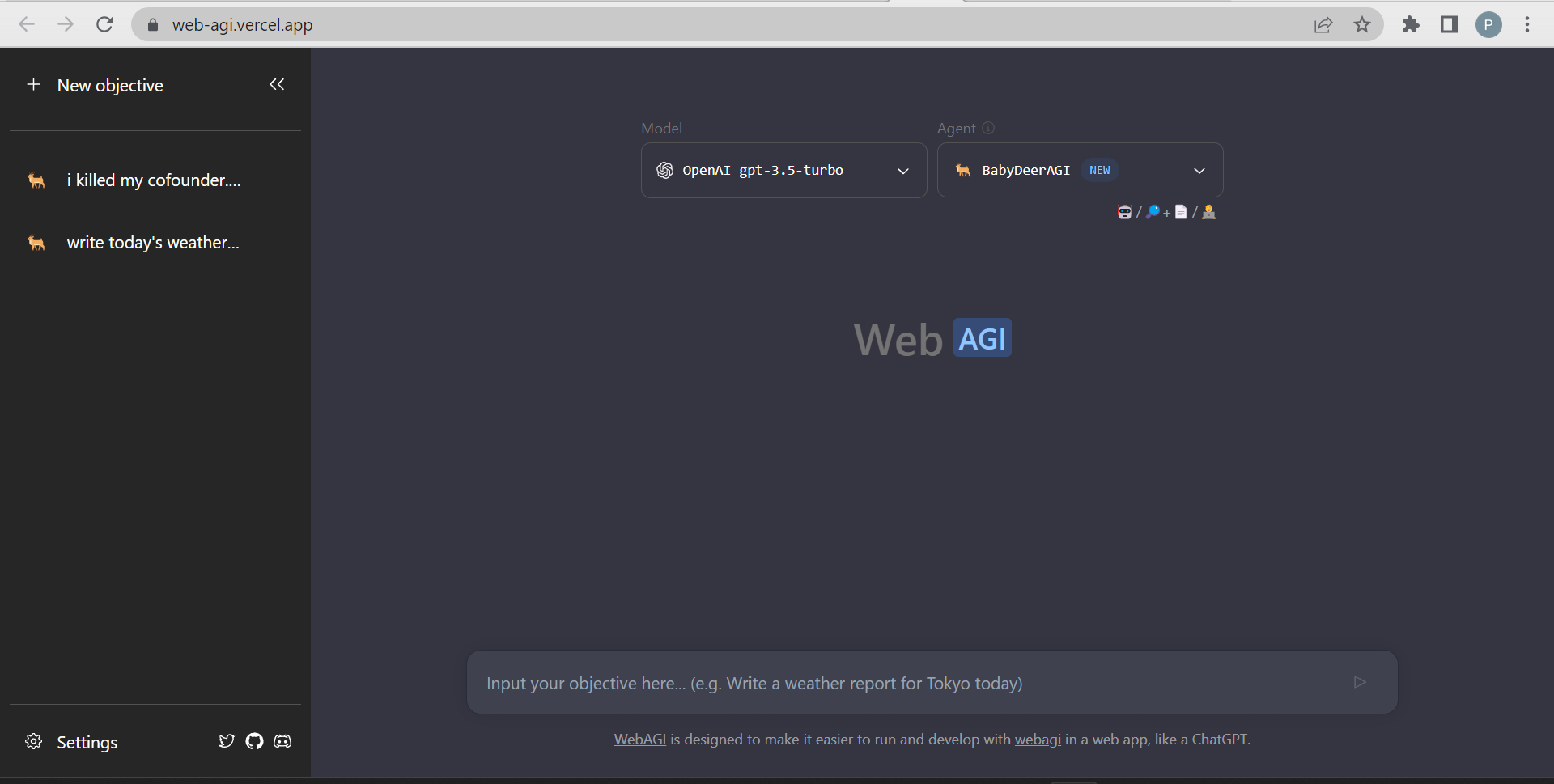1554x784 pixels.
Task: Collapse the sidebar with the double chevron
Action: (x=277, y=84)
